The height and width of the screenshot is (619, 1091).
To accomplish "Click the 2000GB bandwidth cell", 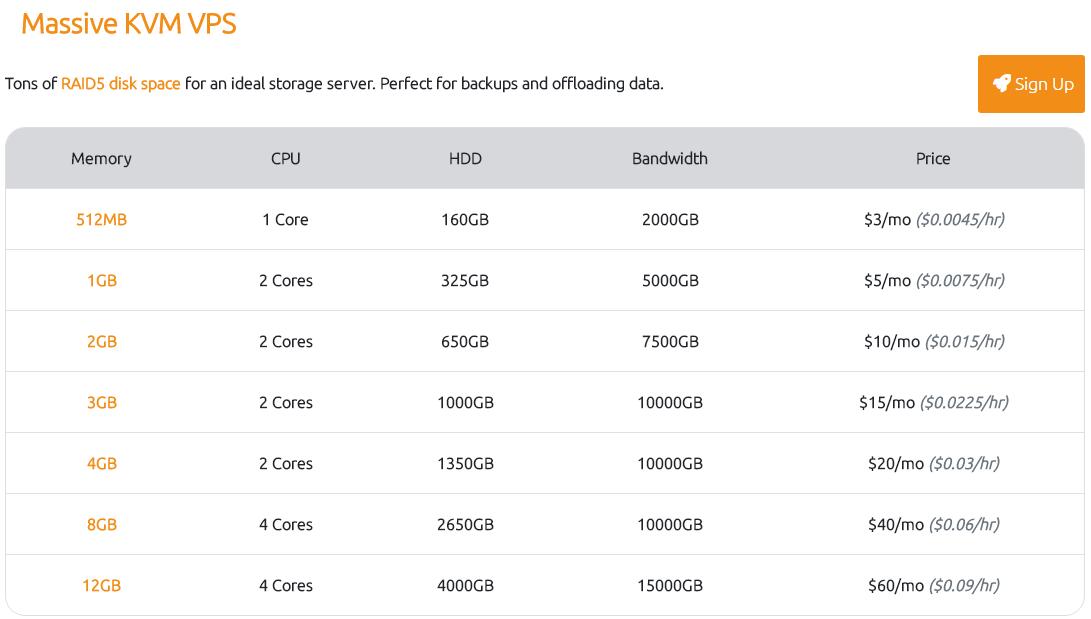I will 669,220.
